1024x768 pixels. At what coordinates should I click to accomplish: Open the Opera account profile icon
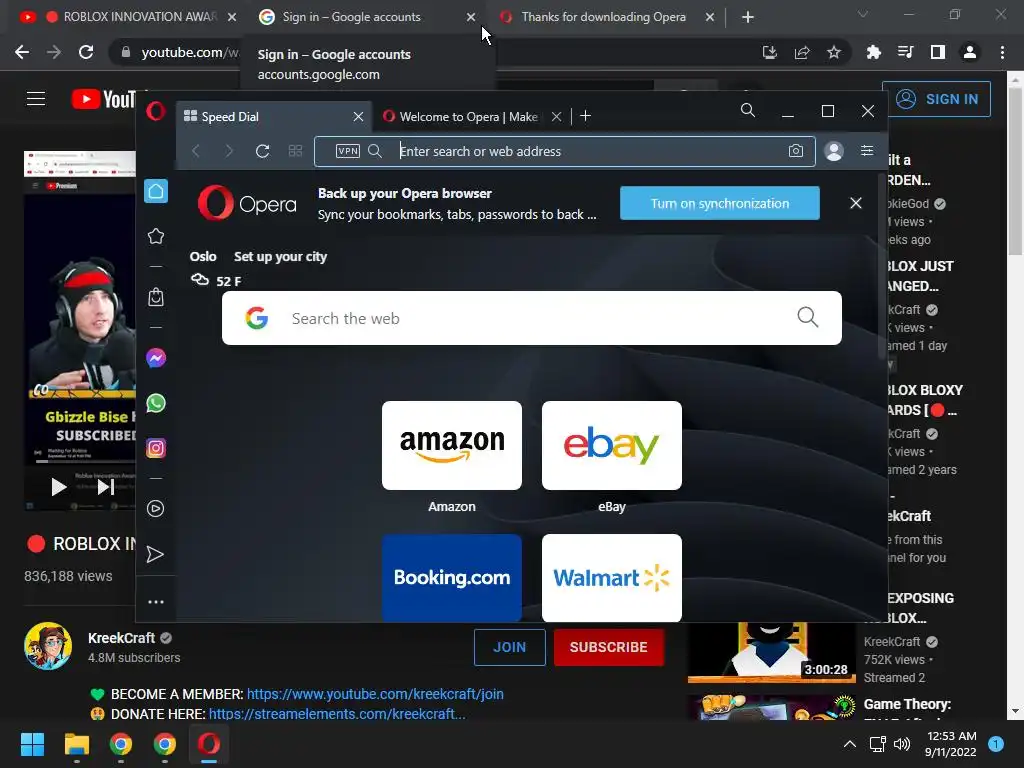click(x=834, y=152)
